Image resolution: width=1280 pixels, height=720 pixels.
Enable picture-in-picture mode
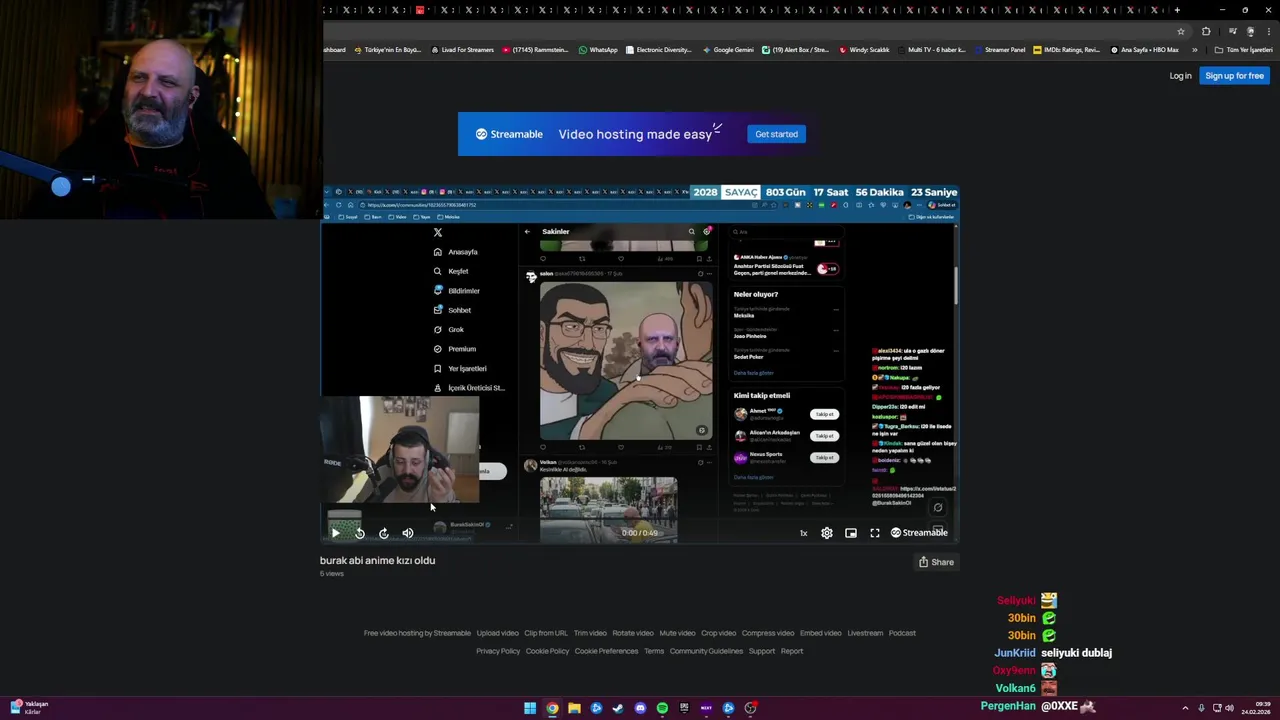click(851, 533)
